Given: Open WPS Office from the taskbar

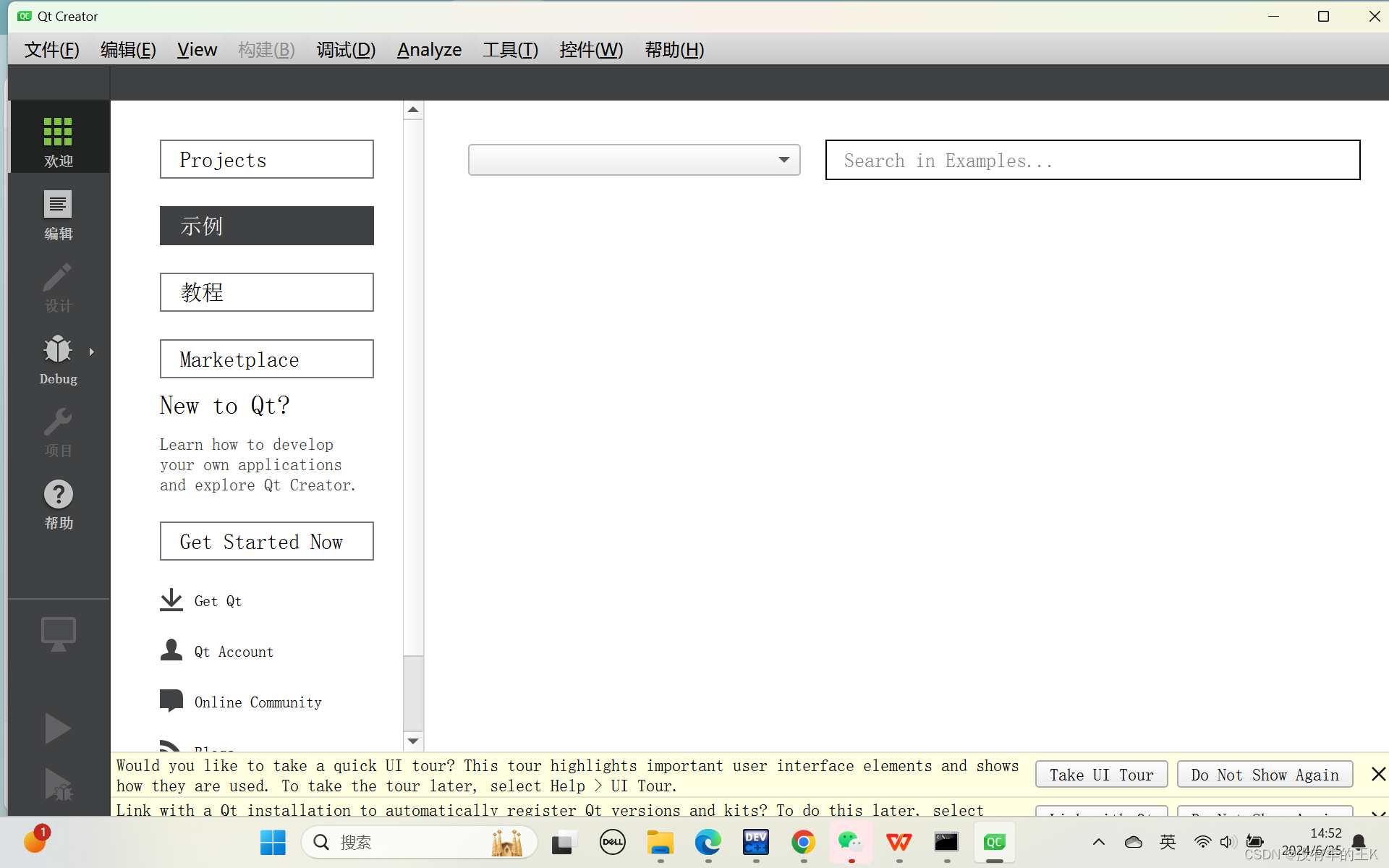Looking at the screenshot, I should click(899, 842).
